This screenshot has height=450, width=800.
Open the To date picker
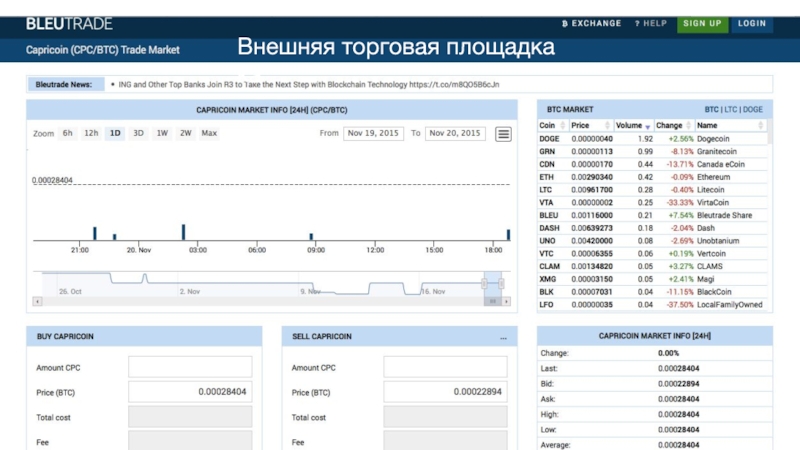454,133
